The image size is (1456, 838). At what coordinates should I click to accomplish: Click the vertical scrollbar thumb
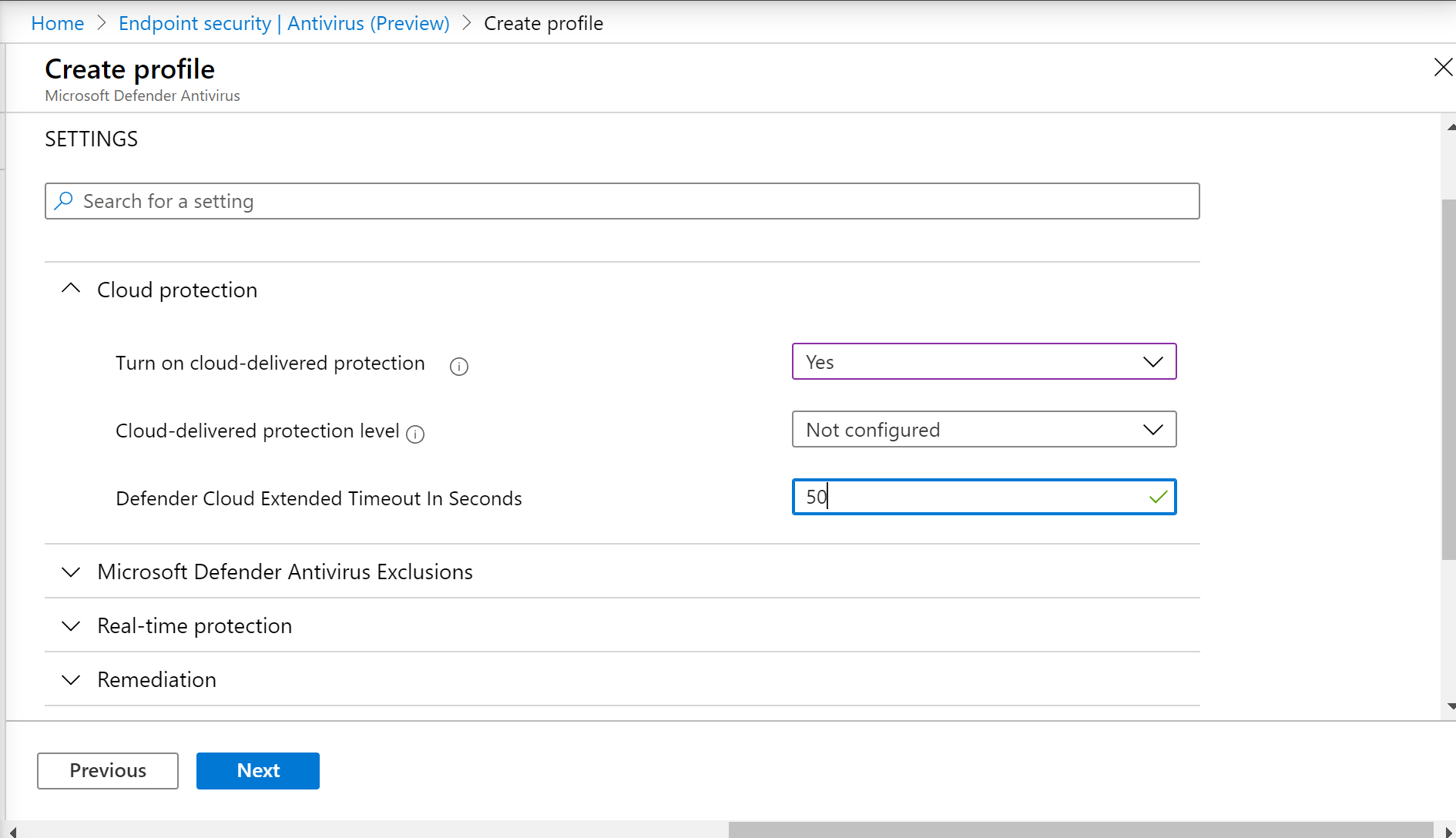[1448, 377]
